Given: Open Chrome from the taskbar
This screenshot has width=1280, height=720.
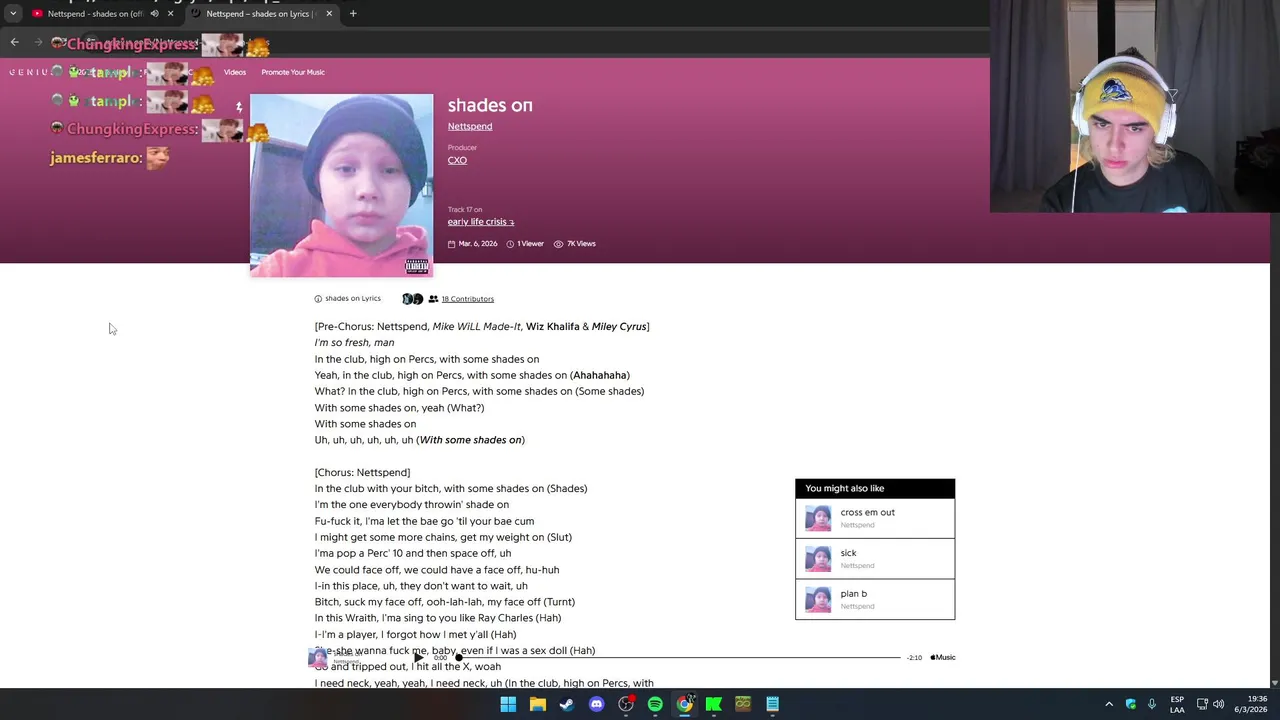Looking at the screenshot, I should (685, 704).
